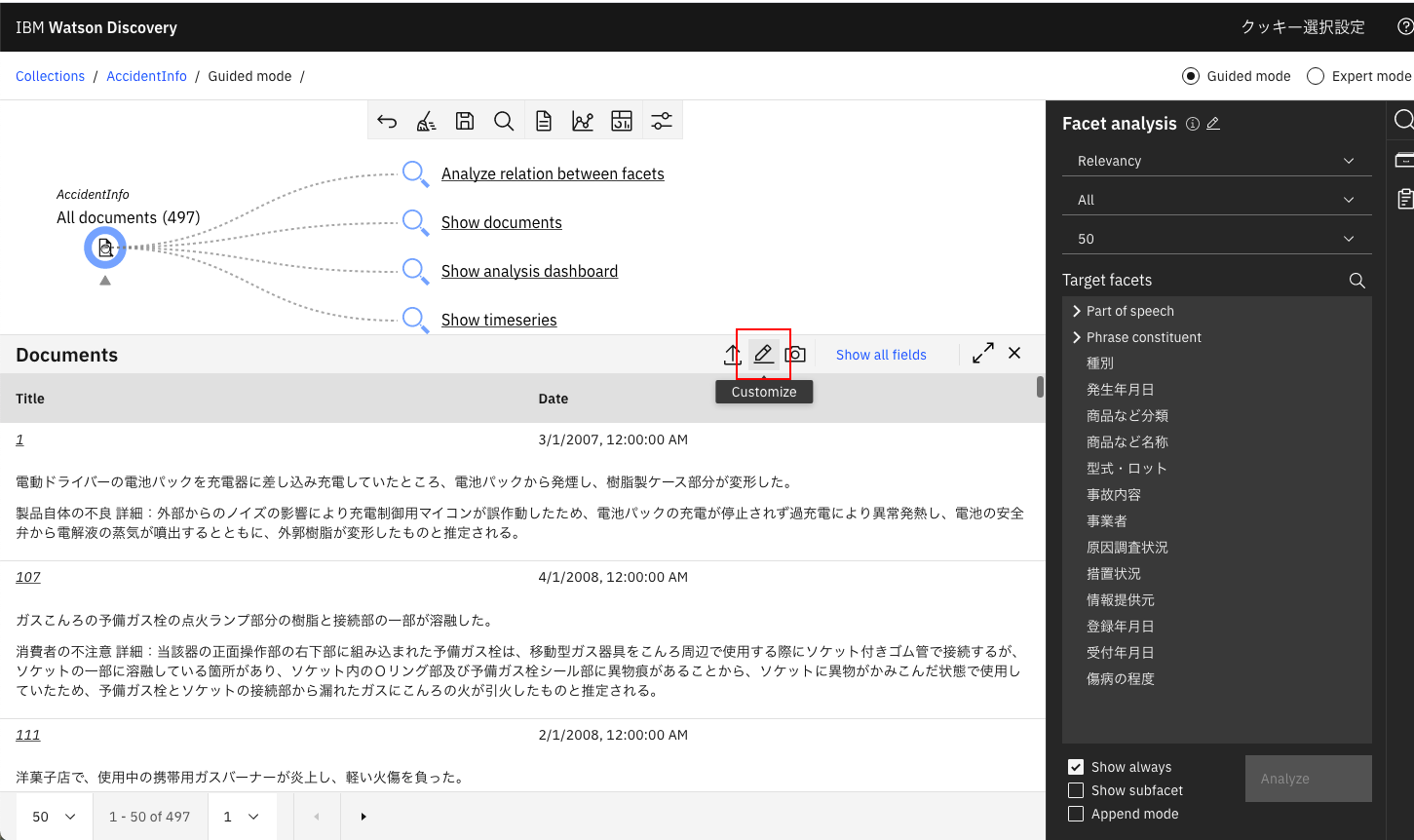Image resolution: width=1414 pixels, height=840 pixels.
Task: Click the undo arrow toolbar icon
Action: coord(387,121)
